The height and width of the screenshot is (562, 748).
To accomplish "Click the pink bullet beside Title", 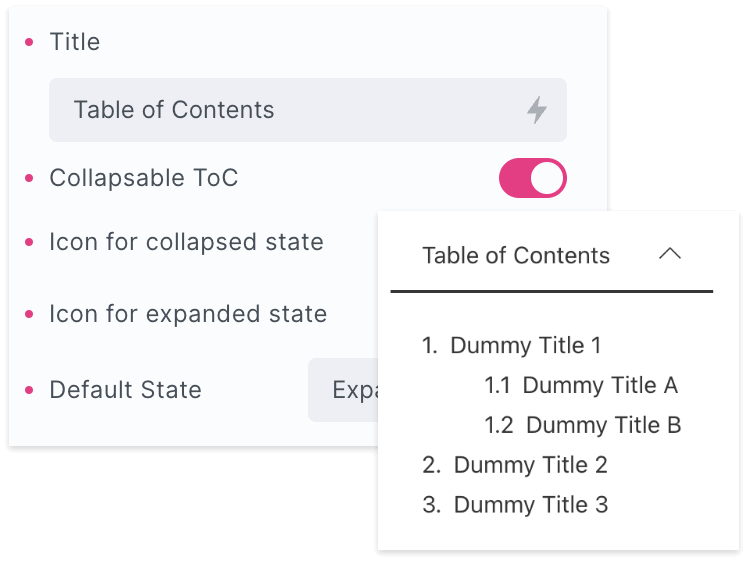I will click(28, 42).
